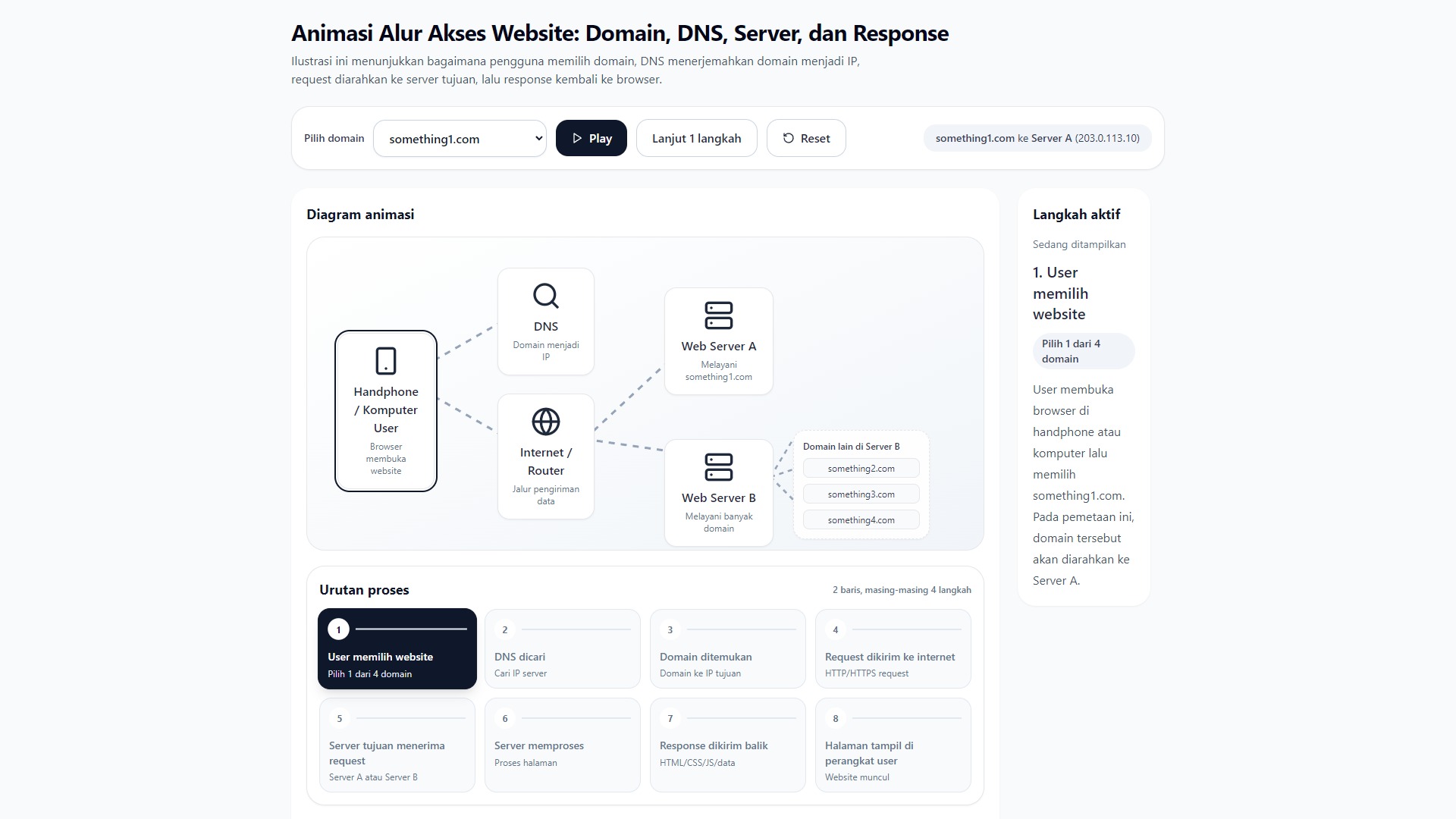
Task: Click the Langkah aktif heading
Action: coord(1076,215)
